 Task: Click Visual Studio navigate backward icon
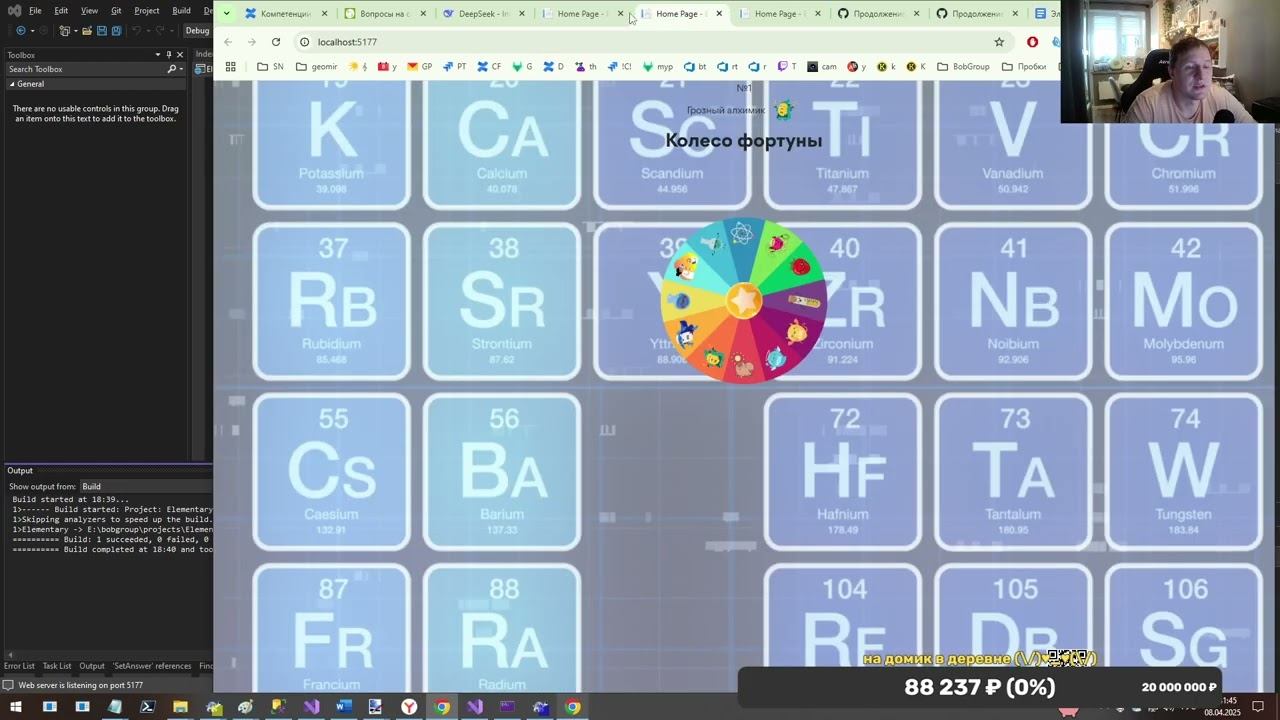point(20,31)
